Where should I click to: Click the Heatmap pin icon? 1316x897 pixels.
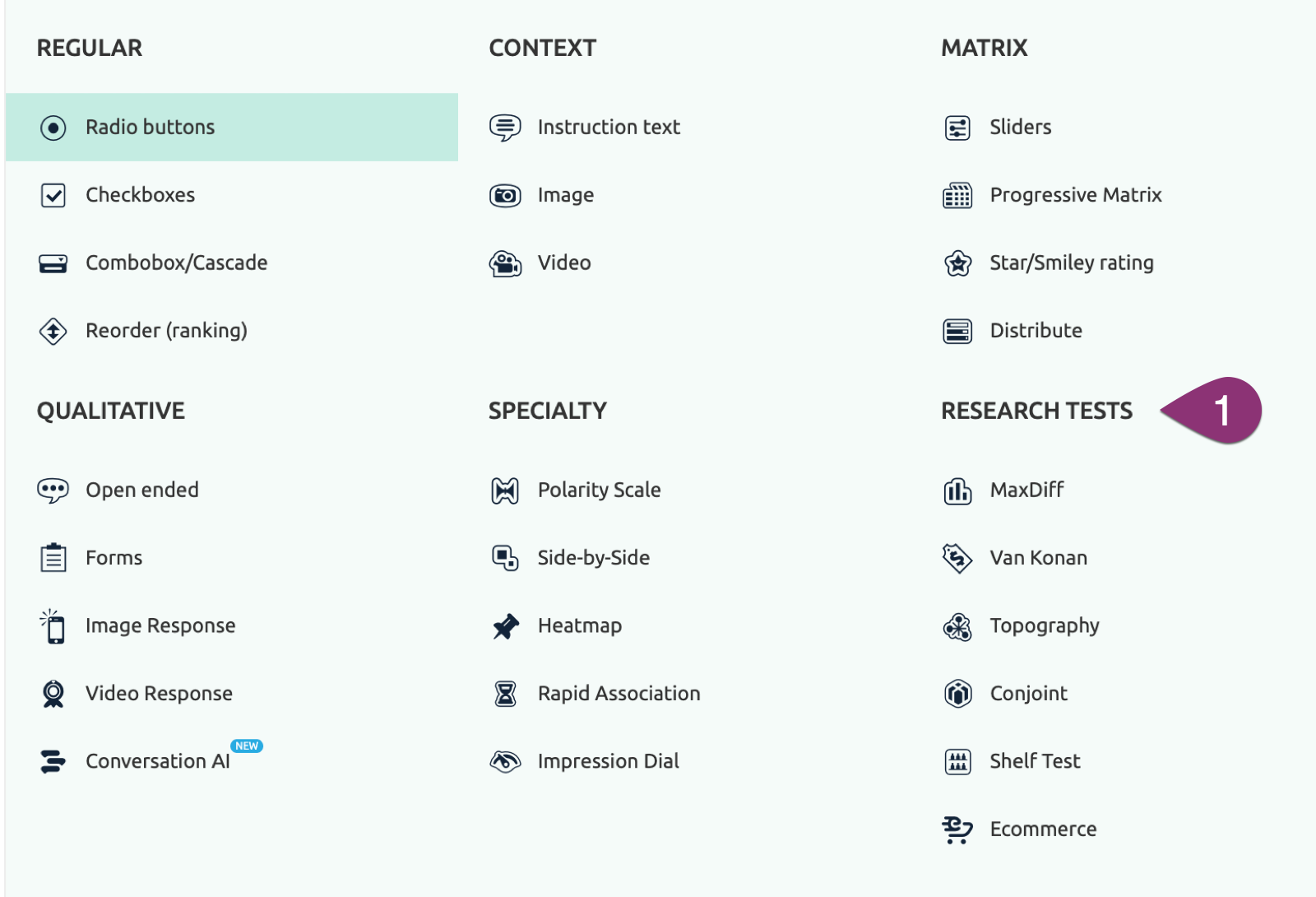point(505,626)
